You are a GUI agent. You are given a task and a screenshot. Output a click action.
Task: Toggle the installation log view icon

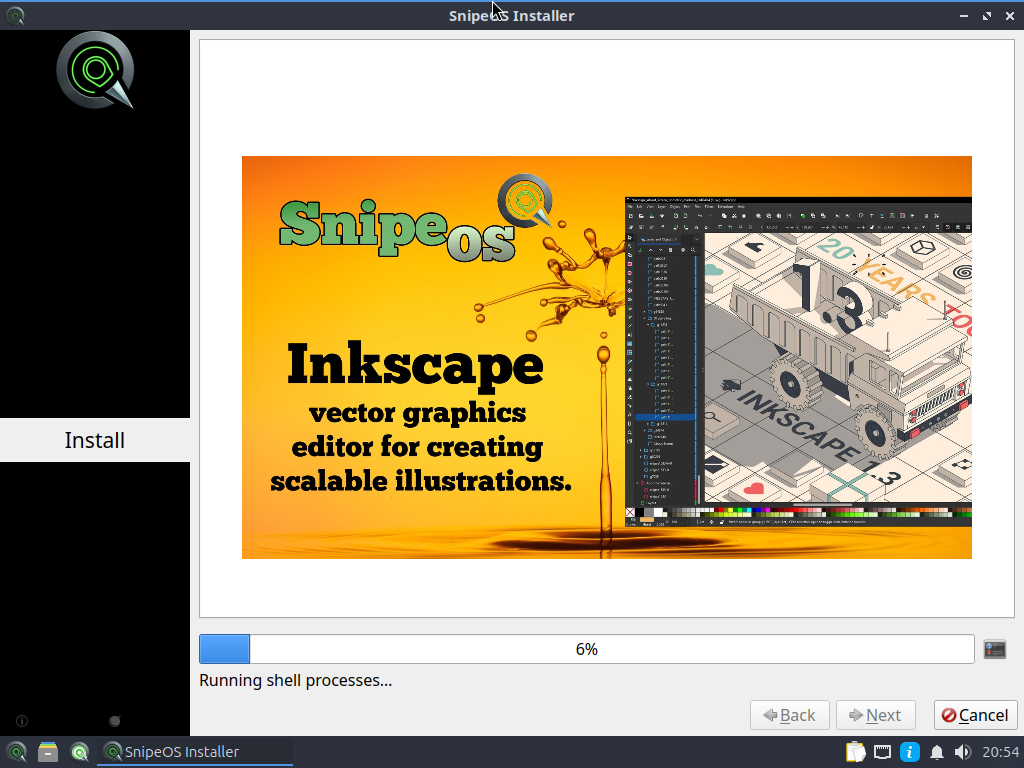(x=995, y=649)
